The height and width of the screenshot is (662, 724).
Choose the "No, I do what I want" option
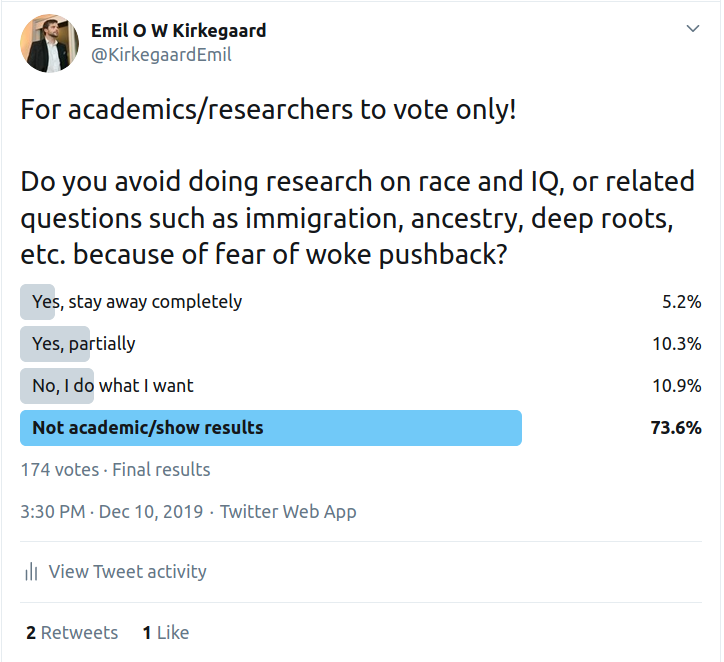(x=113, y=385)
